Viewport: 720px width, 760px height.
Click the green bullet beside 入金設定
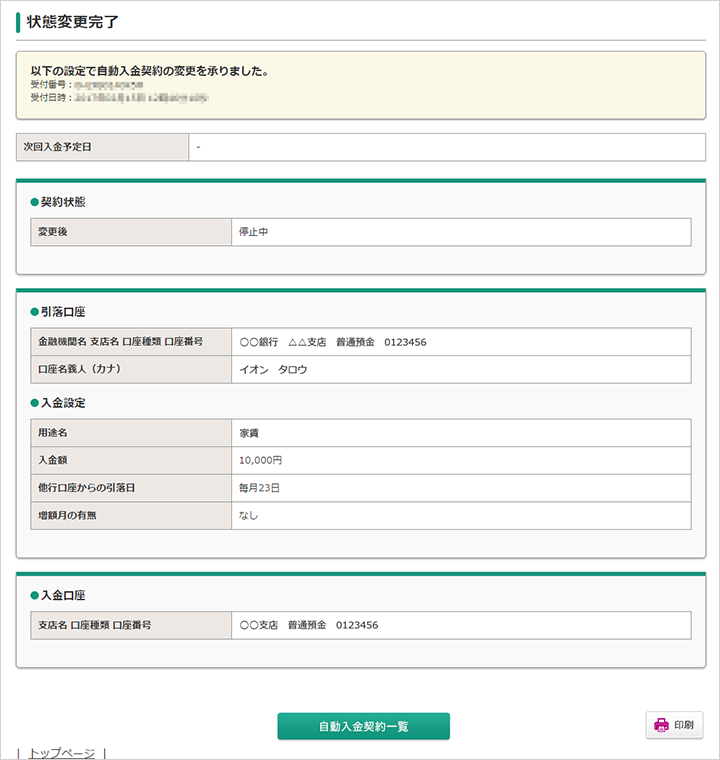pos(35,403)
